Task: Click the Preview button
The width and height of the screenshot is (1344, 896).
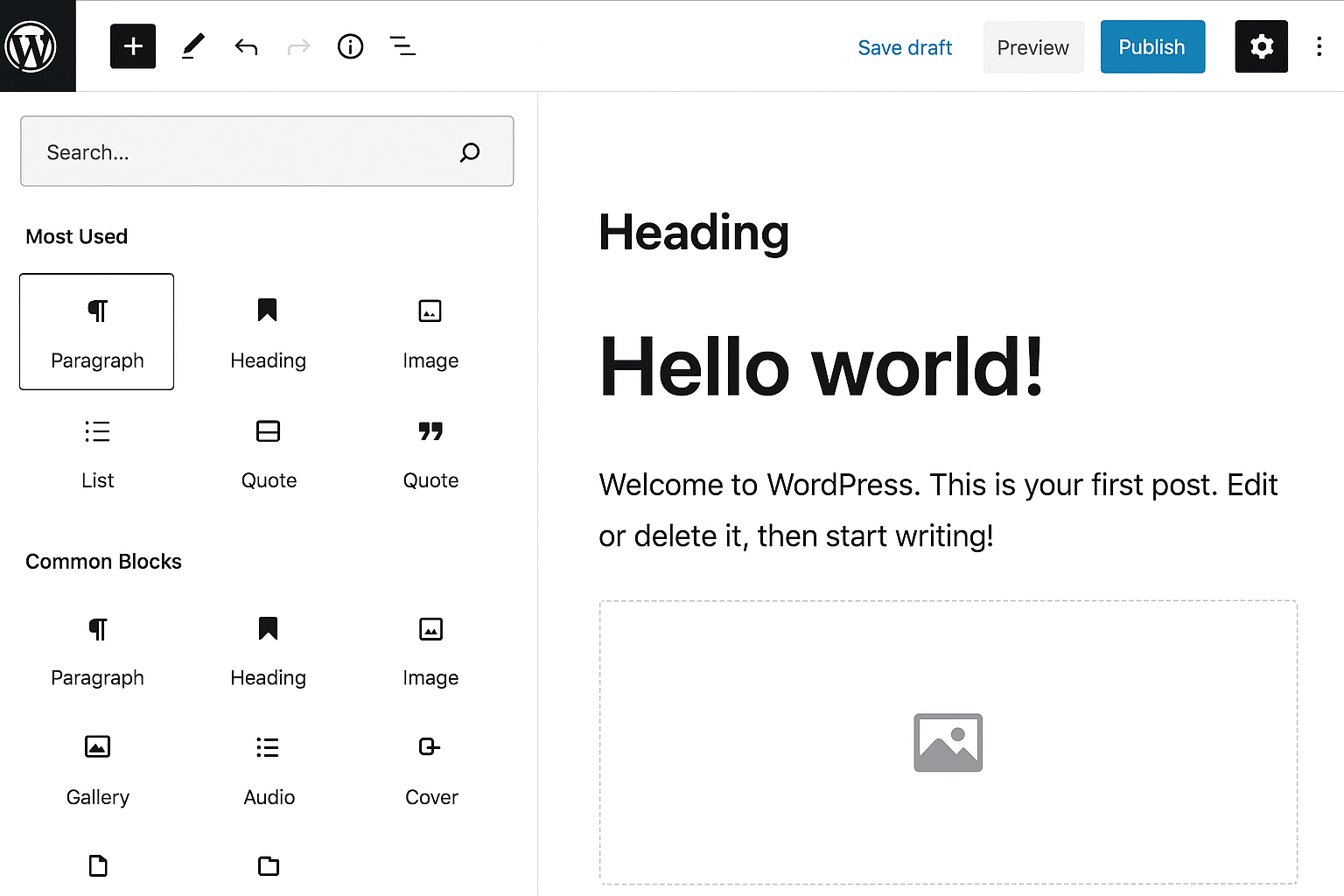Action: 1033,47
